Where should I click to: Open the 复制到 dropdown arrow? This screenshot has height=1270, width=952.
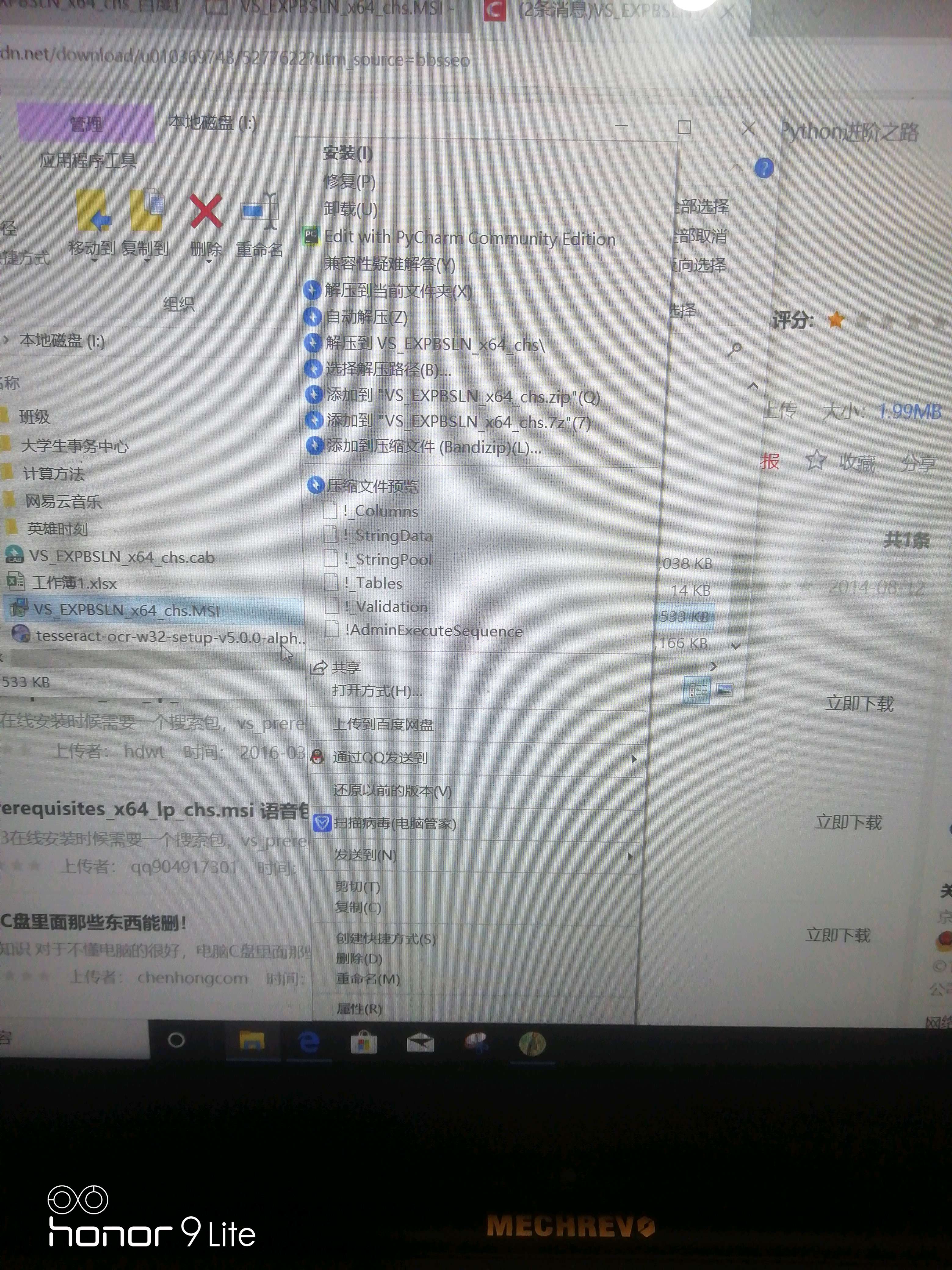pos(147,261)
